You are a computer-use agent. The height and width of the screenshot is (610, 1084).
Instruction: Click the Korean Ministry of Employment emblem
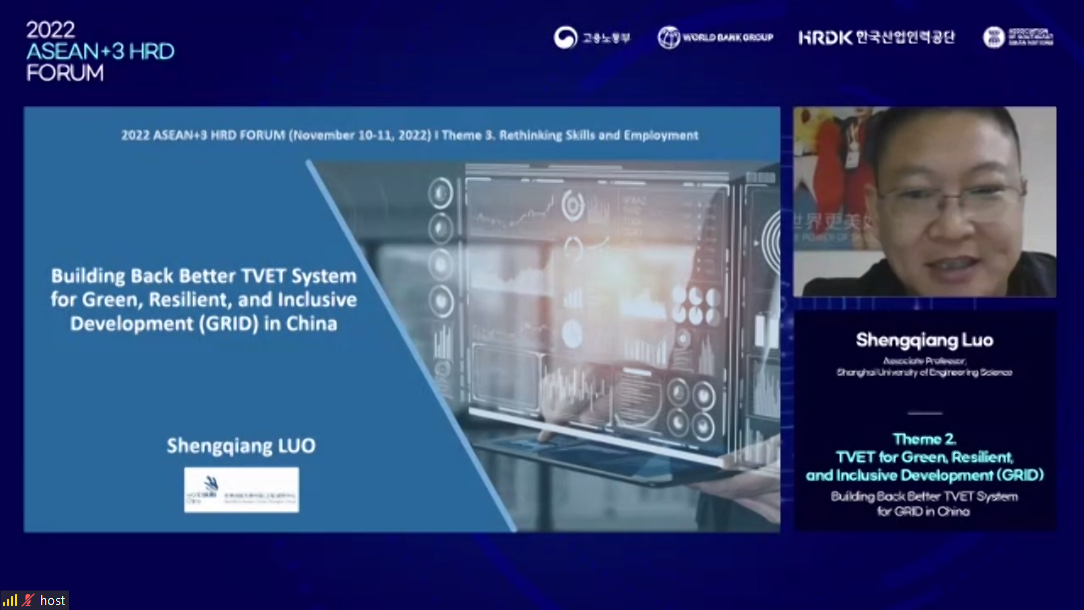point(566,38)
